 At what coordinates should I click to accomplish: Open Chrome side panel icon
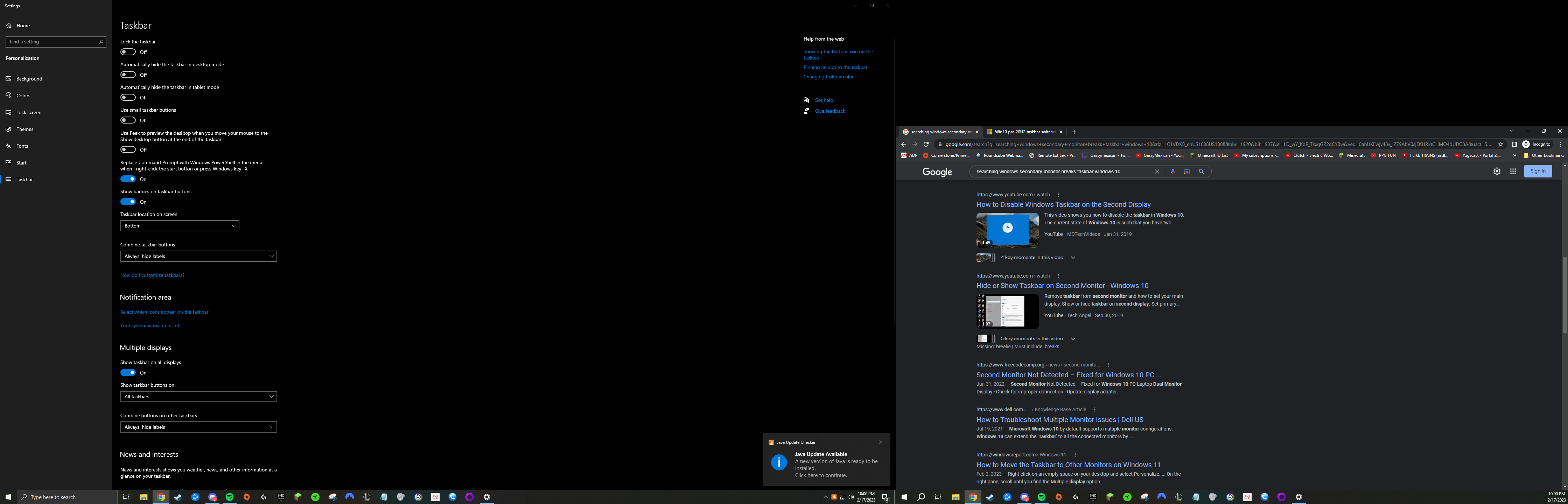point(1514,144)
